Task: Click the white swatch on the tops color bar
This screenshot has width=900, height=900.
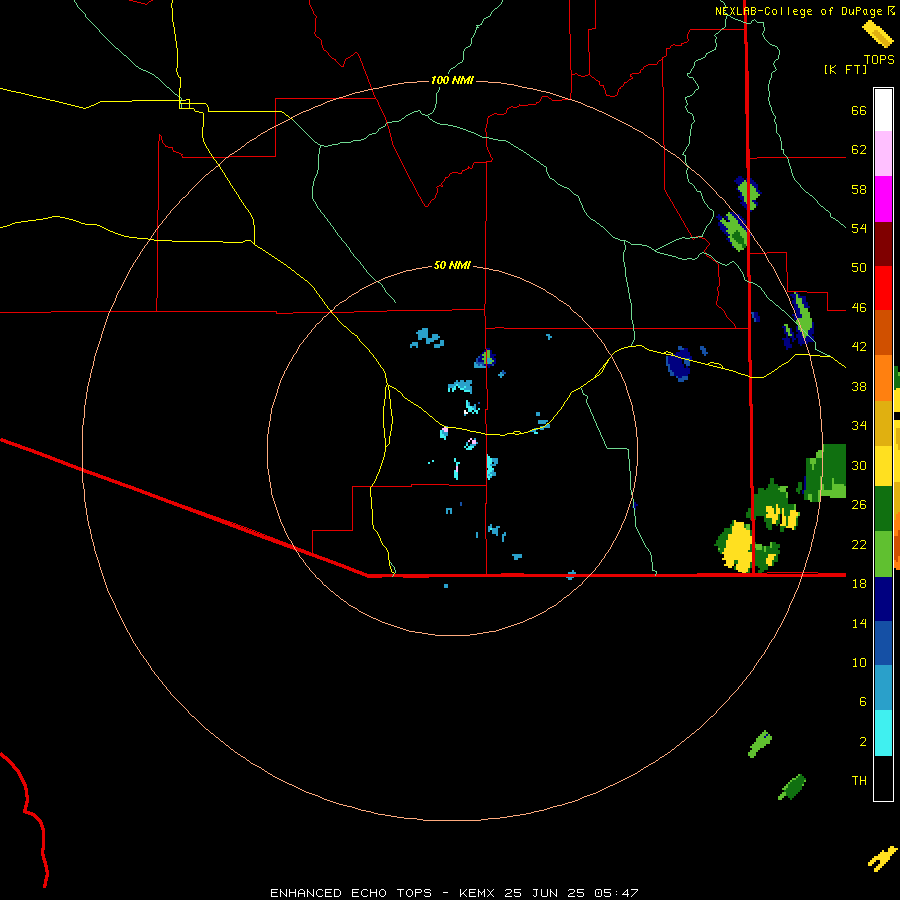Action: [883, 110]
